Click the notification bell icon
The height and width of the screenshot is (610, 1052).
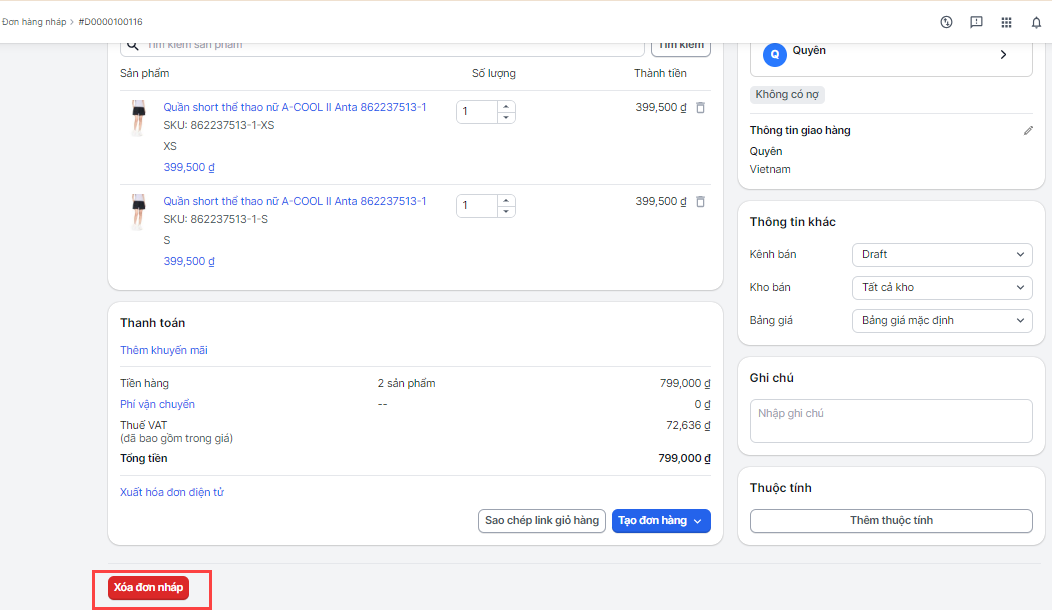[x=1036, y=22]
